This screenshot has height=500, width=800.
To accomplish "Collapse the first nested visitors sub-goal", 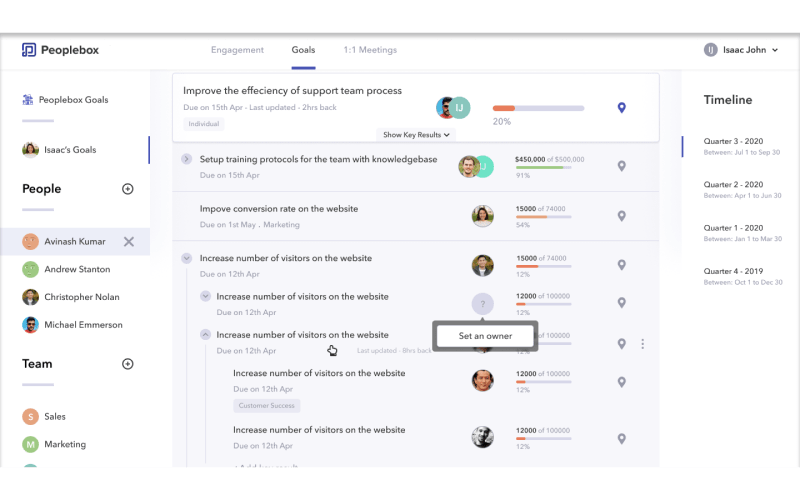I will coord(205,296).
